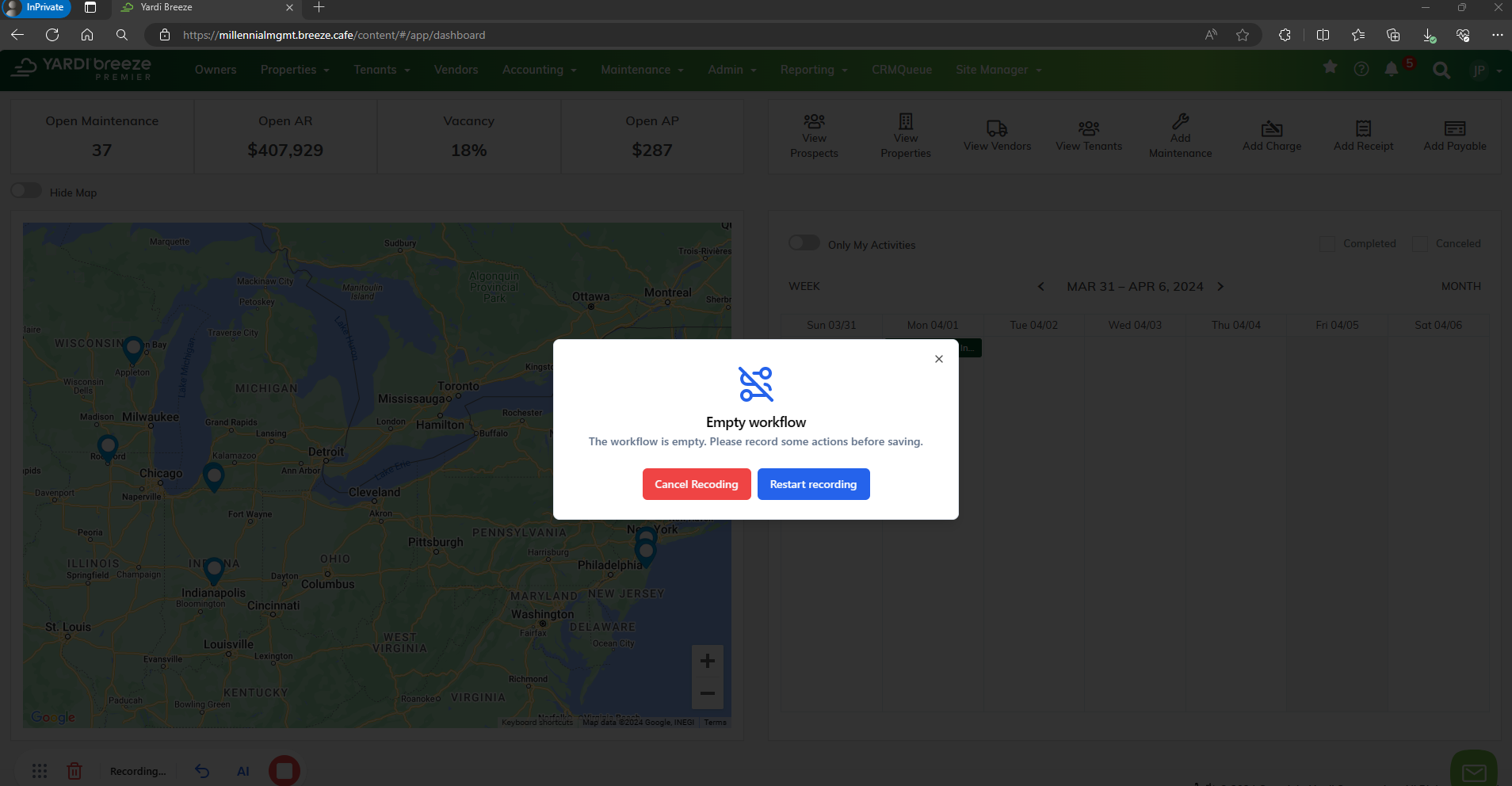The width and height of the screenshot is (1512, 786).
Task: Click the Cancel Recoding button
Action: [x=696, y=484]
